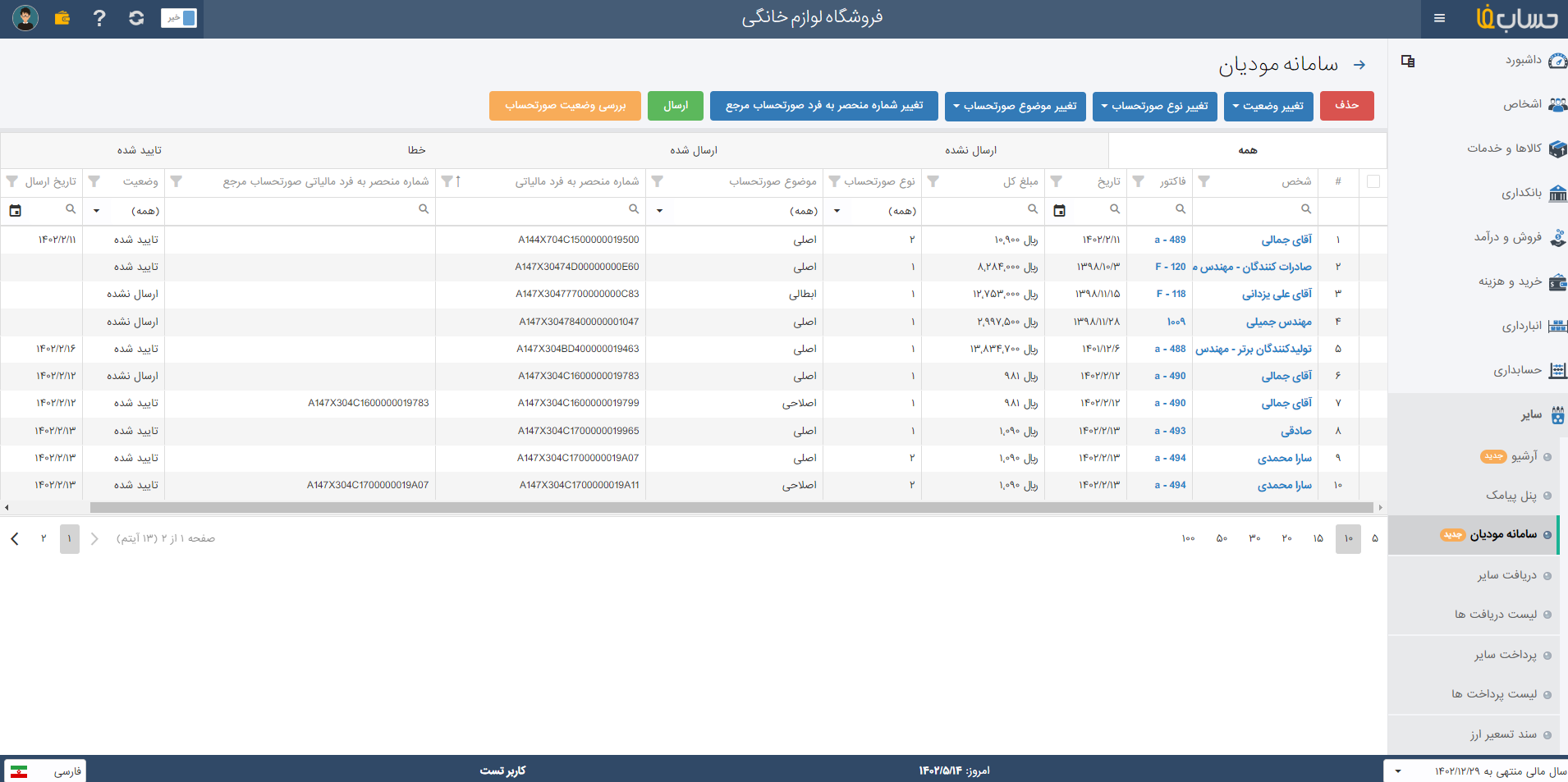Open the fiscal year selector dropdown

coord(1397,771)
